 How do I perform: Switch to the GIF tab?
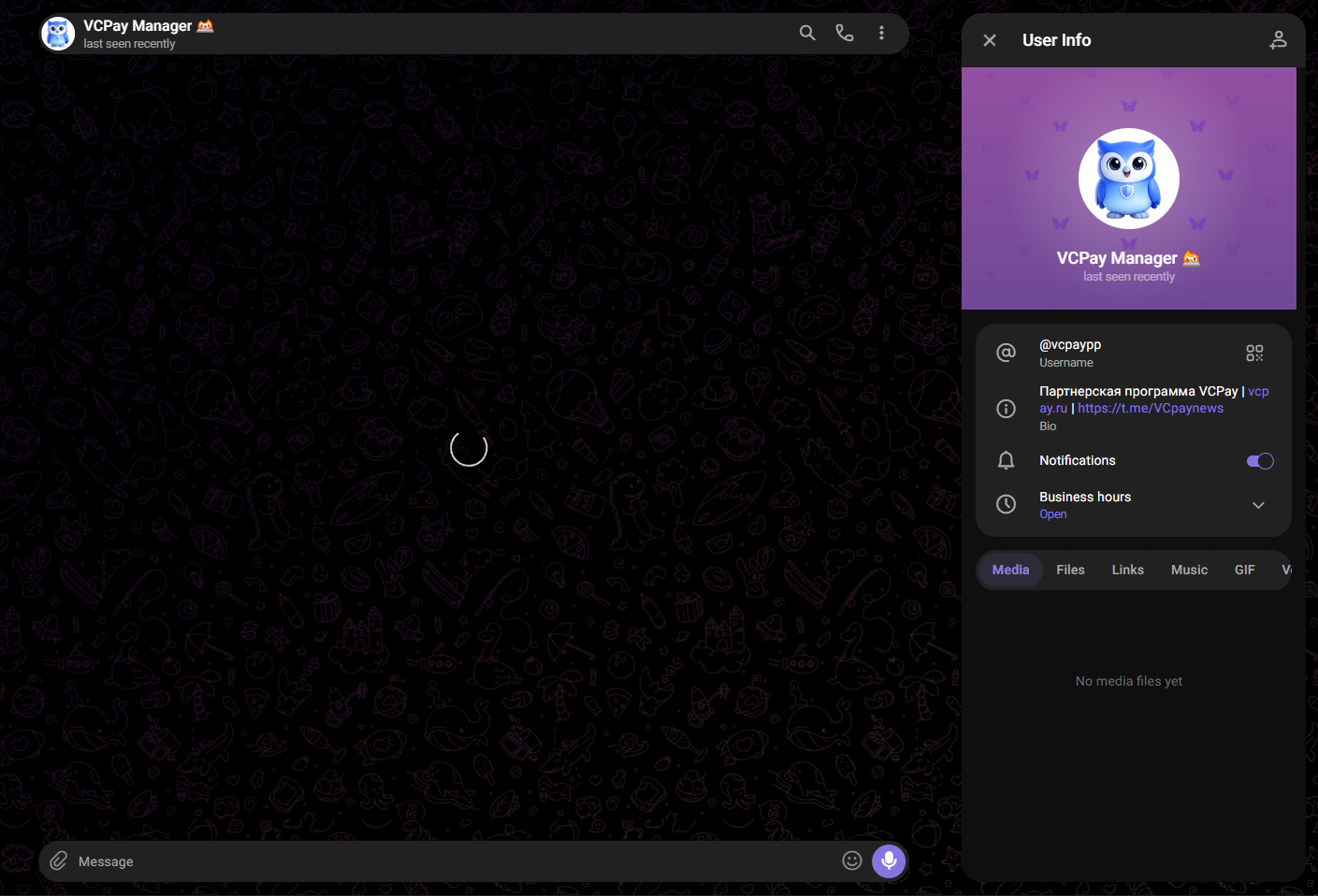click(1244, 570)
